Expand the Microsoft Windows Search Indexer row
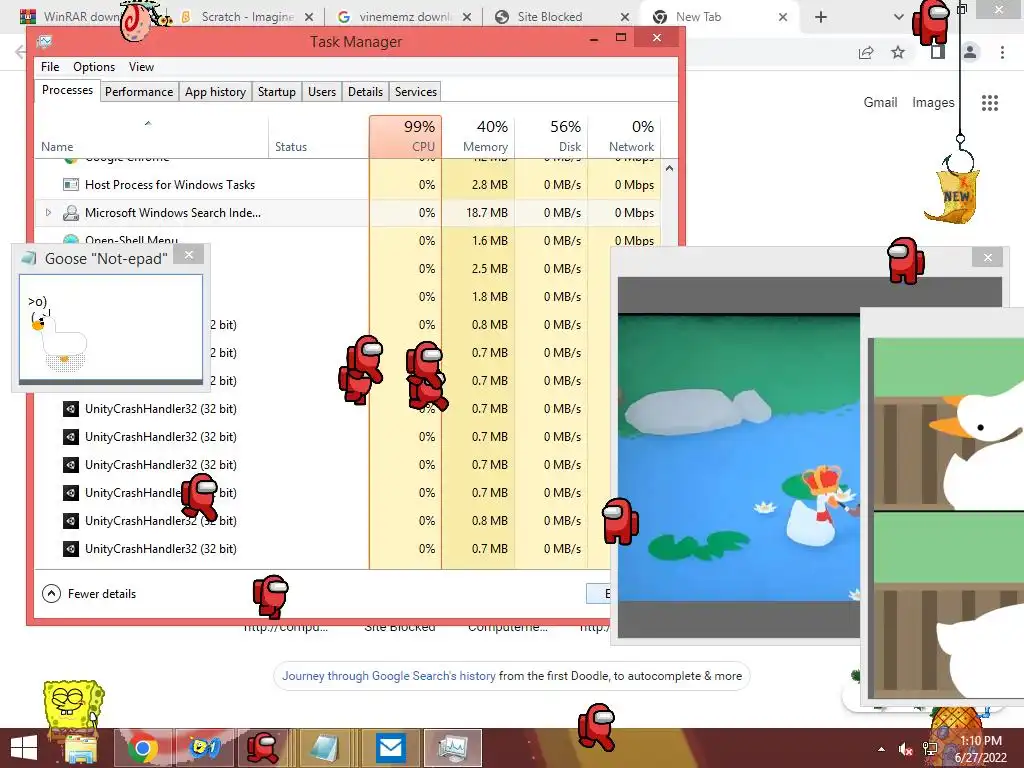 48,213
